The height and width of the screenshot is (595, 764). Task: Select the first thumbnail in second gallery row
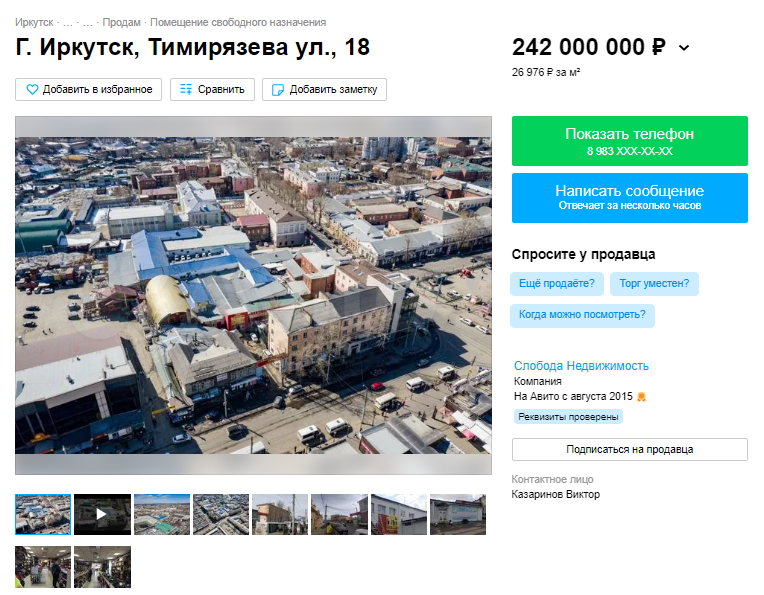[x=43, y=567]
